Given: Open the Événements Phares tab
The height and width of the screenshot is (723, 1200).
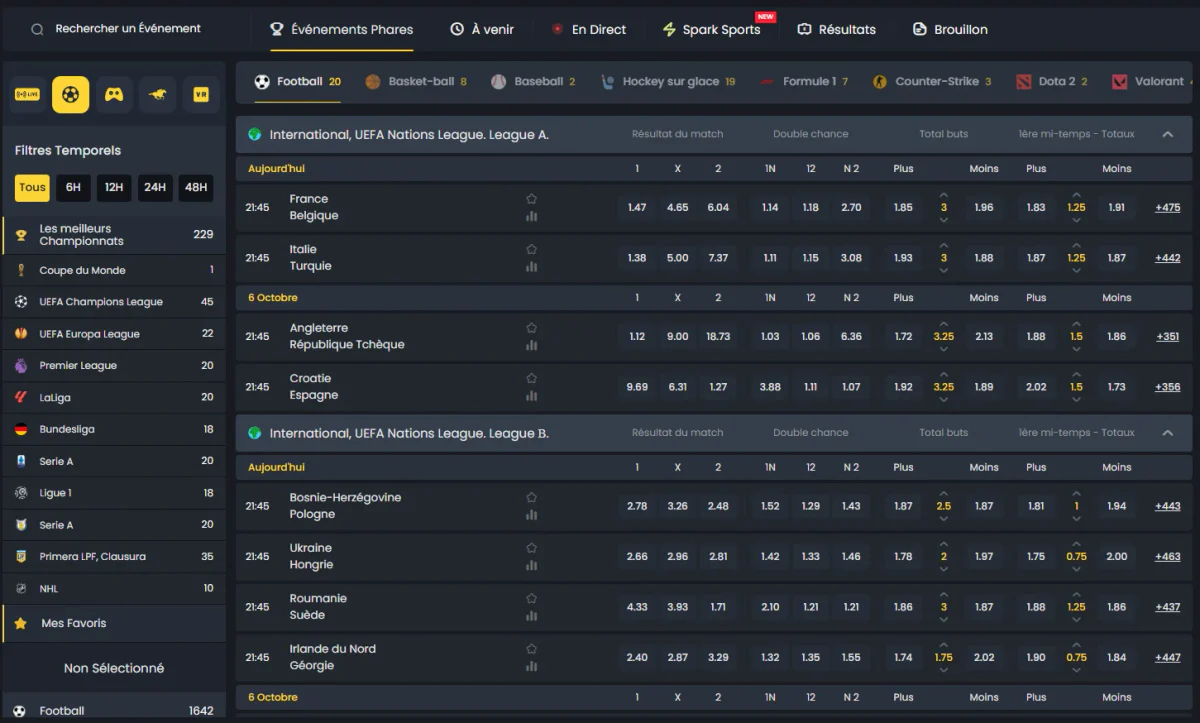Looking at the screenshot, I should click(x=341, y=29).
